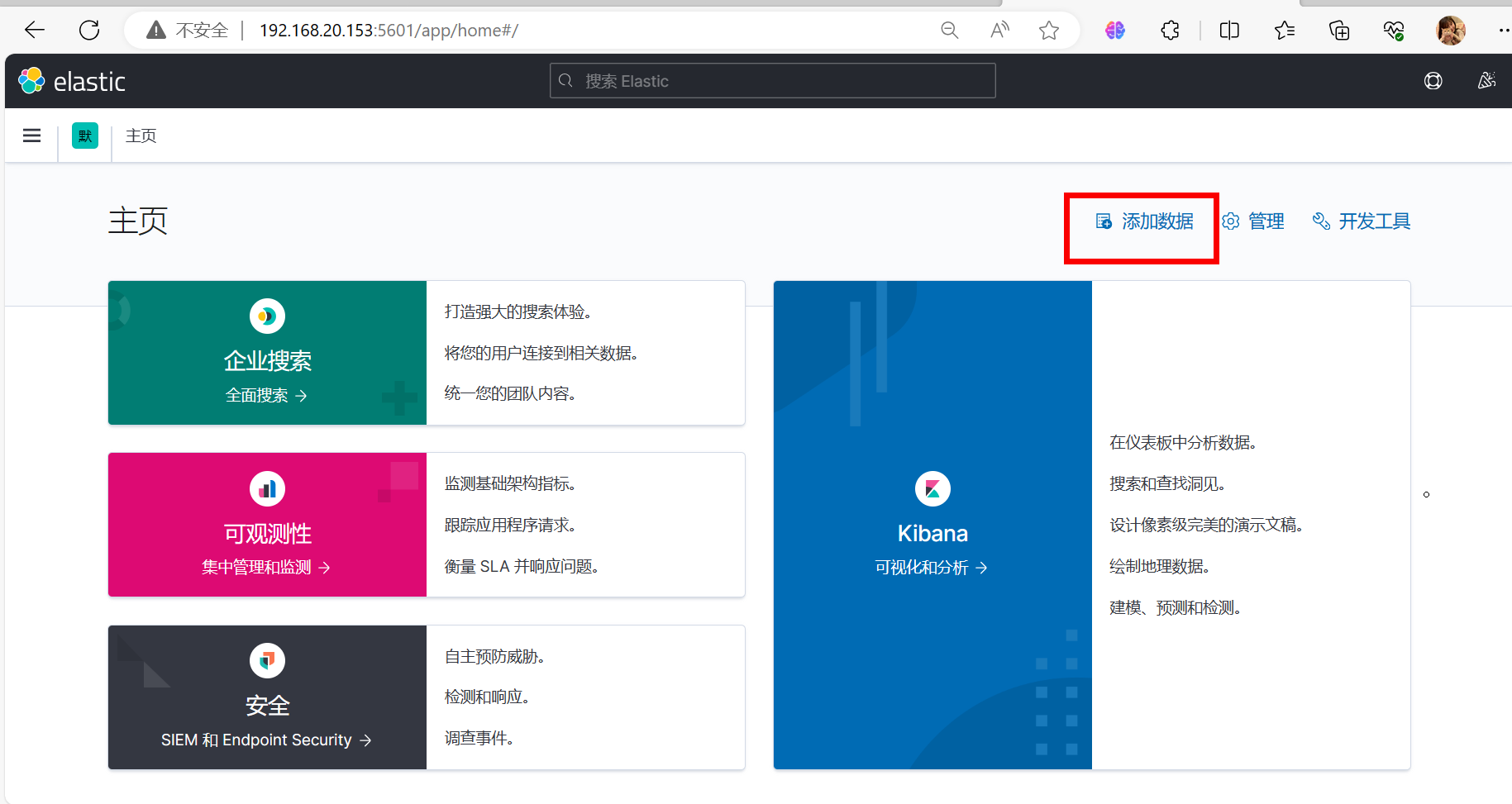Click text 跟踪应用程序请求。
This screenshot has height=804, width=1512.
pos(510,525)
